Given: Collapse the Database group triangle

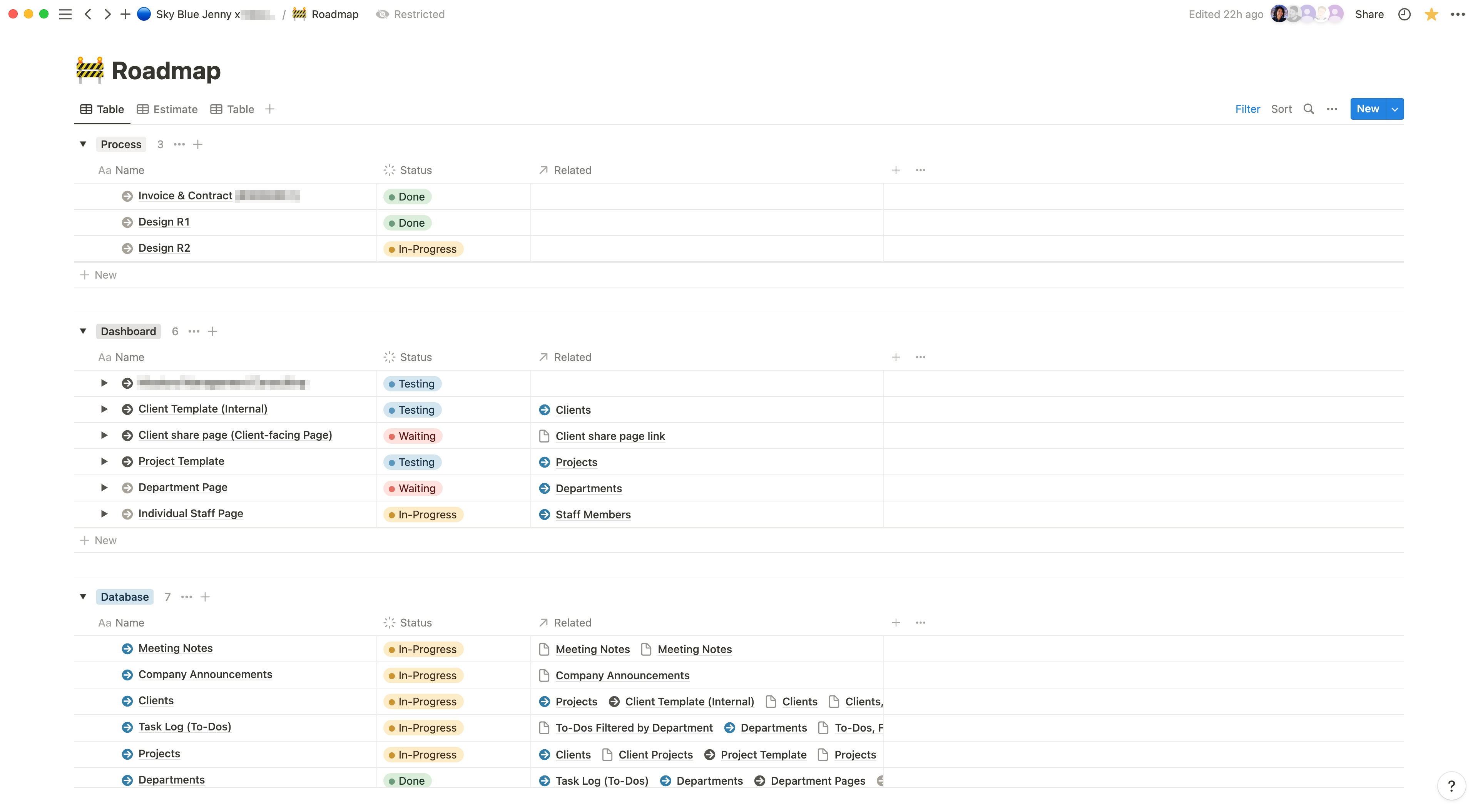Looking at the screenshot, I should tap(83, 597).
